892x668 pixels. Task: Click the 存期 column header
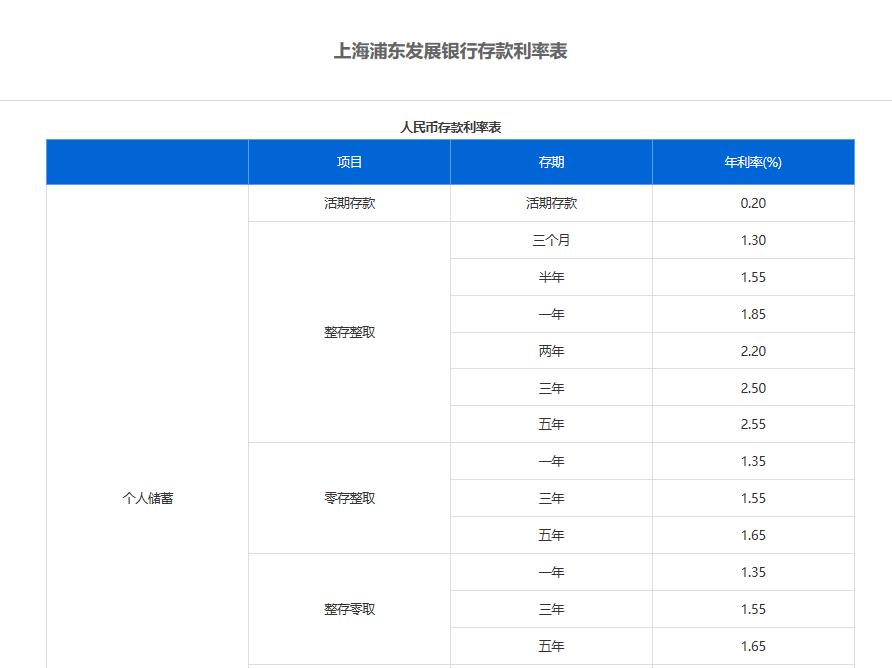click(551, 162)
